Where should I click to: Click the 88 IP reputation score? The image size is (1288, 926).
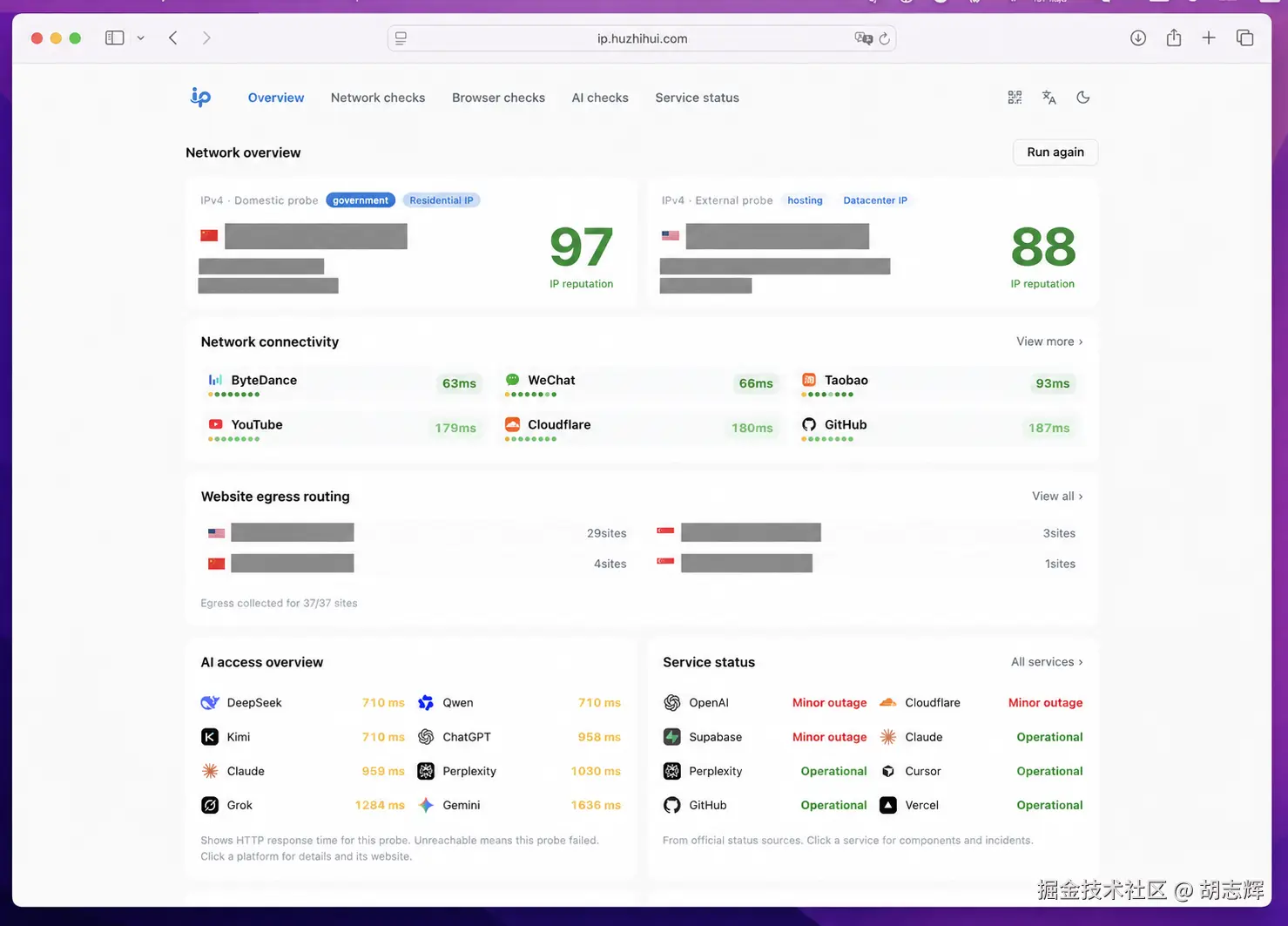click(x=1043, y=247)
